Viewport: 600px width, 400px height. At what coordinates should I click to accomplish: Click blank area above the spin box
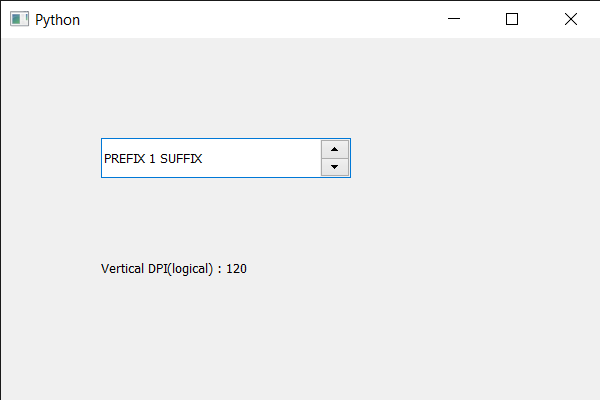226,88
